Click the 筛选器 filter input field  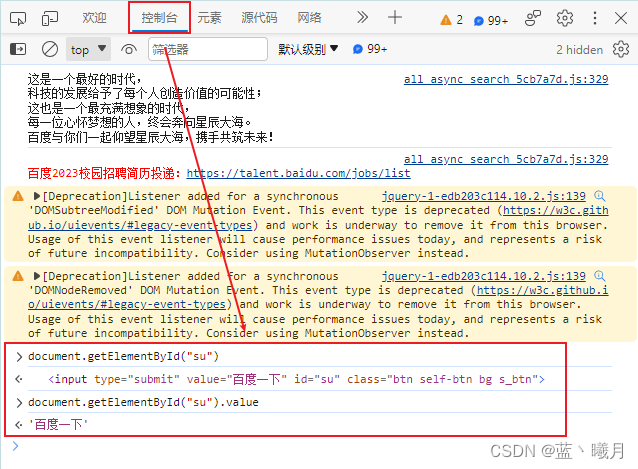tap(208, 49)
